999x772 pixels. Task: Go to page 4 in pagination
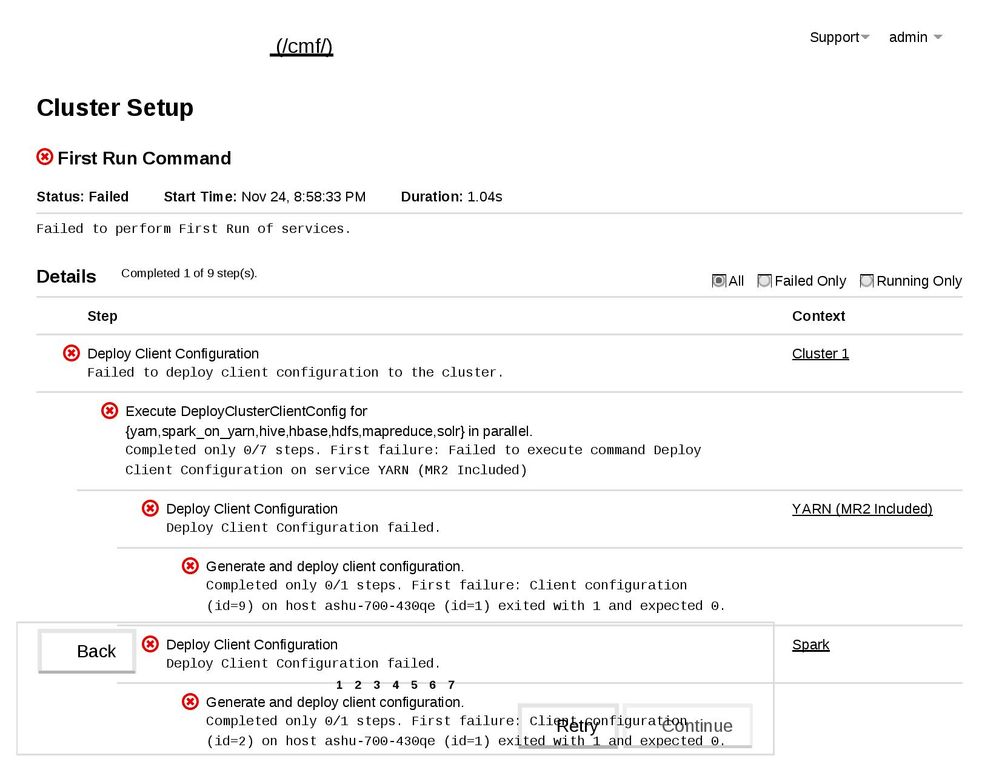click(397, 684)
